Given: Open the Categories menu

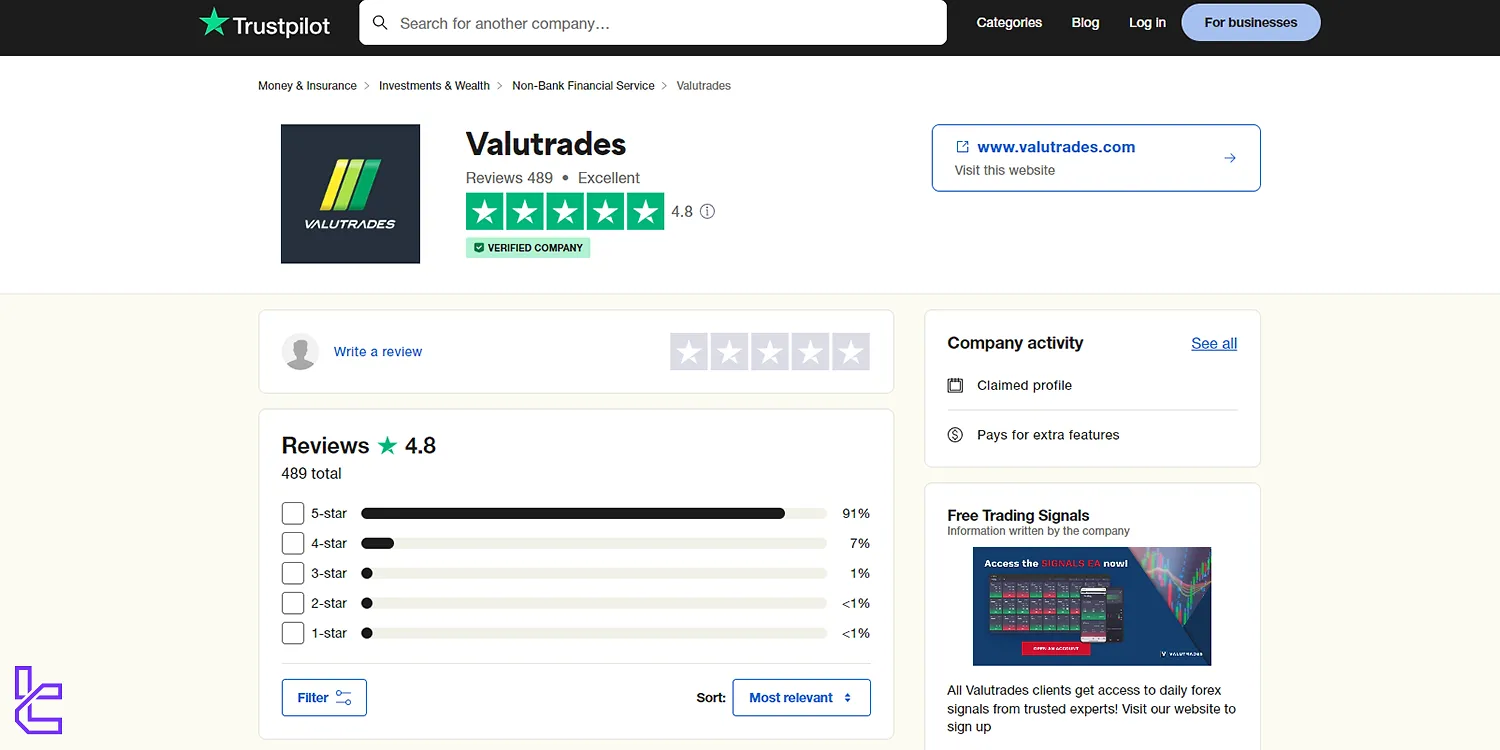Looking at the screenshot, I should coord(1009,22).
